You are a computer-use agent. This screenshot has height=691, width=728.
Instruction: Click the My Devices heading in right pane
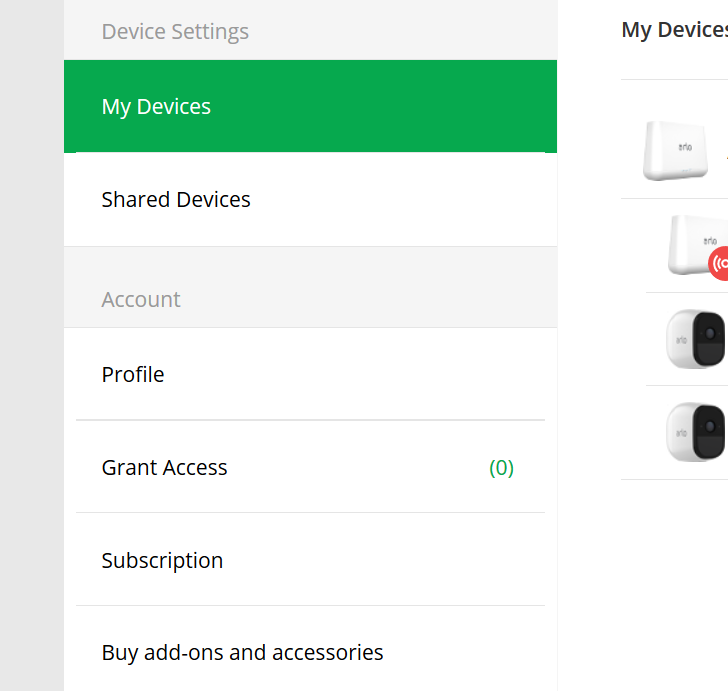point(675,30)
